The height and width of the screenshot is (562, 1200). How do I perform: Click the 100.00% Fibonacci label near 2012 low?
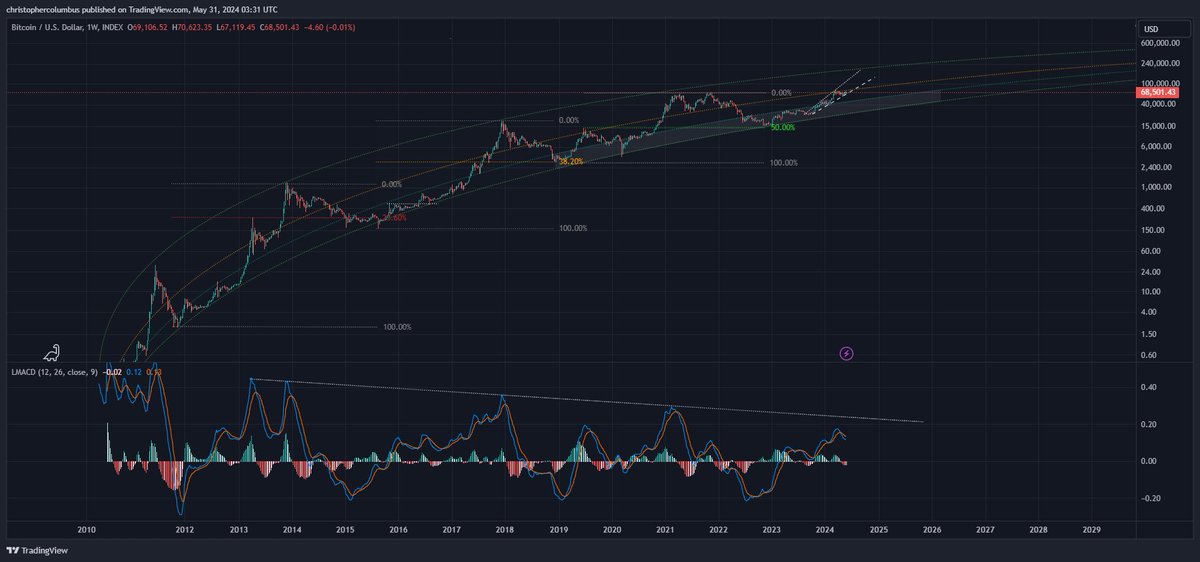(x=397, y=327)
